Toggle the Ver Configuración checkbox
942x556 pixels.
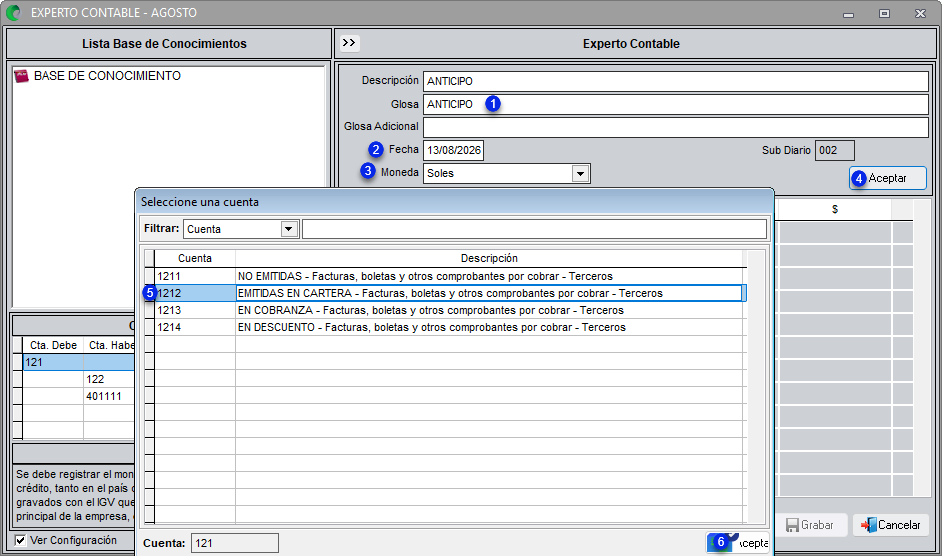(20, 540)
